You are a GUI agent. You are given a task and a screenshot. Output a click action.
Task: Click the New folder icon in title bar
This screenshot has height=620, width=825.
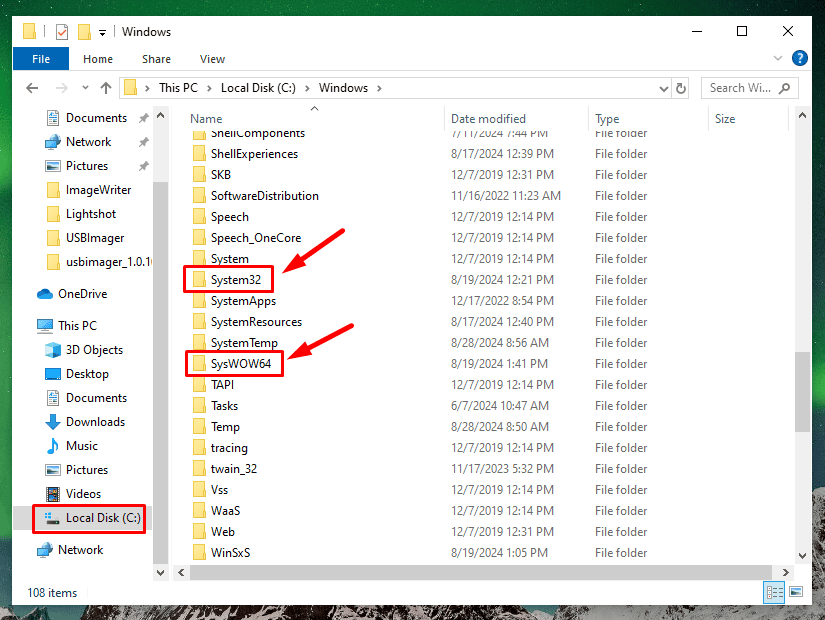(x=84, y=32)
